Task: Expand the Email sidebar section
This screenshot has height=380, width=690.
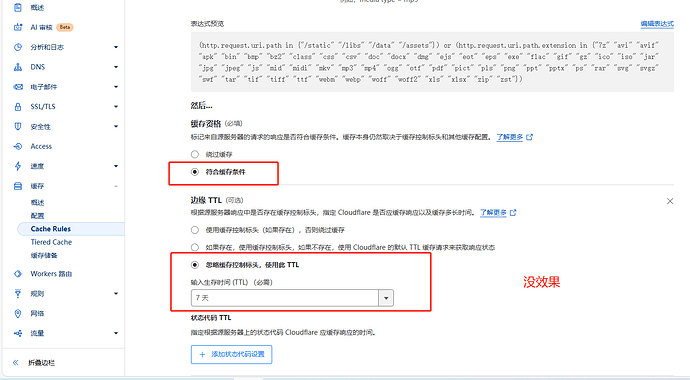Action: coord(116,87)
